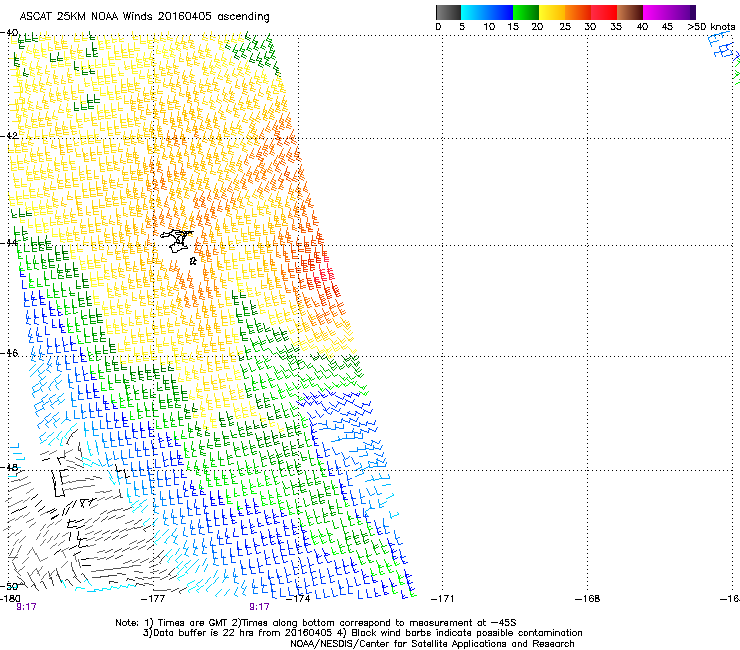The height and width of the screenshot is (650, 740).
Task: Choose the yellow 20-25 knots legend segment
Action: [x=552, y=12]
